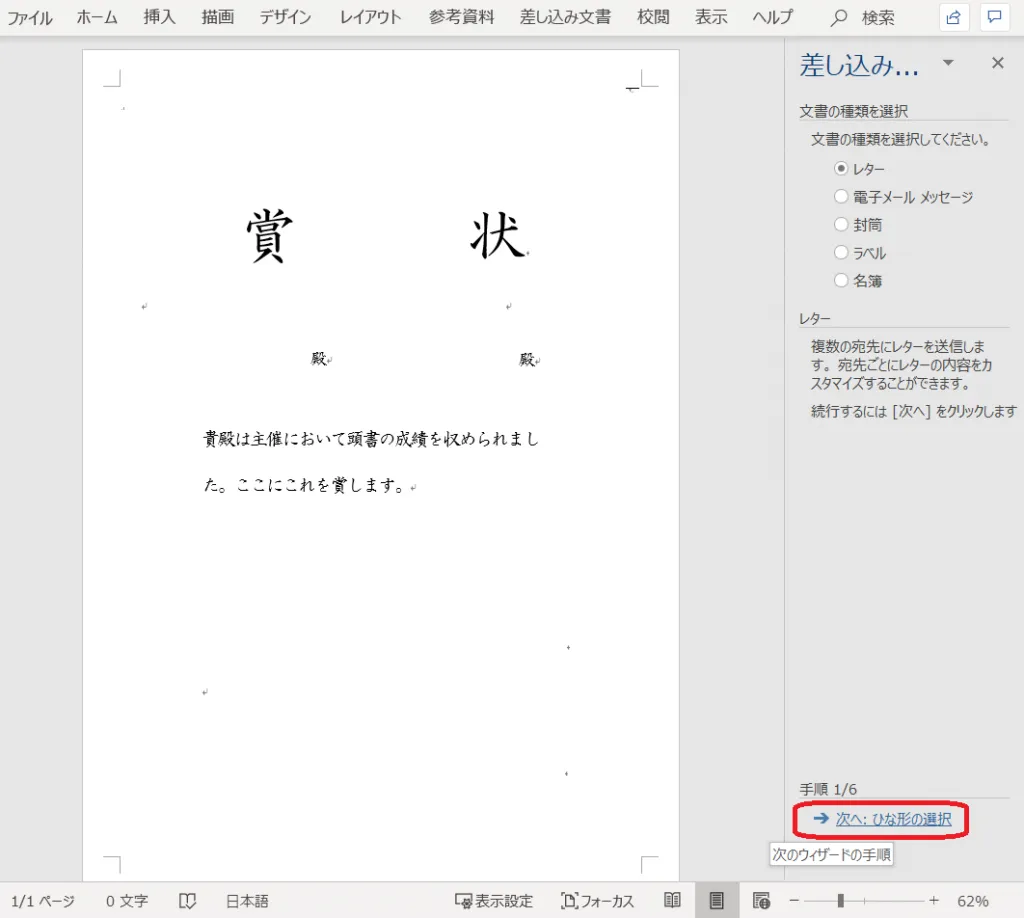Select the ラベル radio option

[x=842, y=253]
